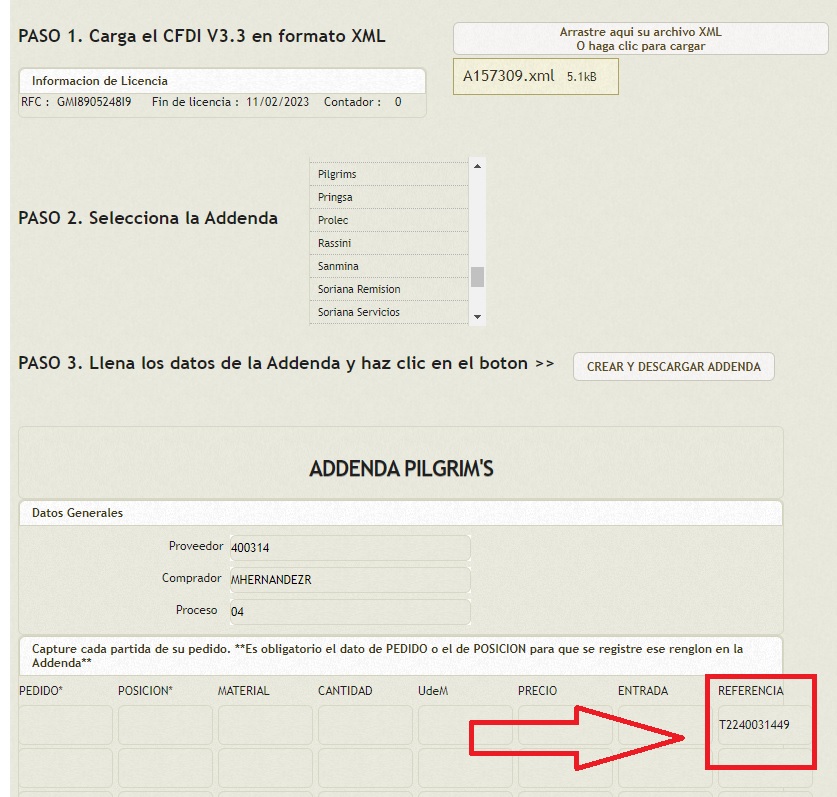This screenshot has width=837, height=797.
Task: Click first row UdeM input field
Action: (x=465, y=725)
